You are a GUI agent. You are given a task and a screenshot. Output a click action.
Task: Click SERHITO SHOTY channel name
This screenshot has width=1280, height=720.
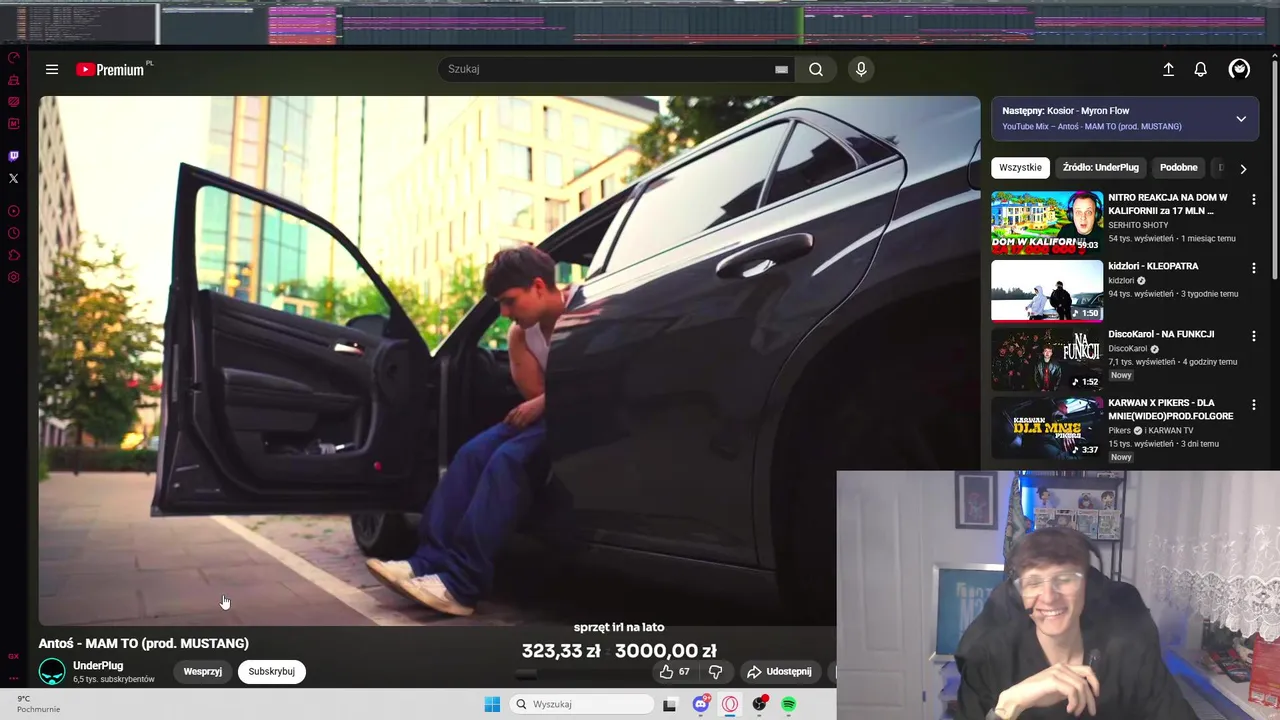coord(1138,225)
